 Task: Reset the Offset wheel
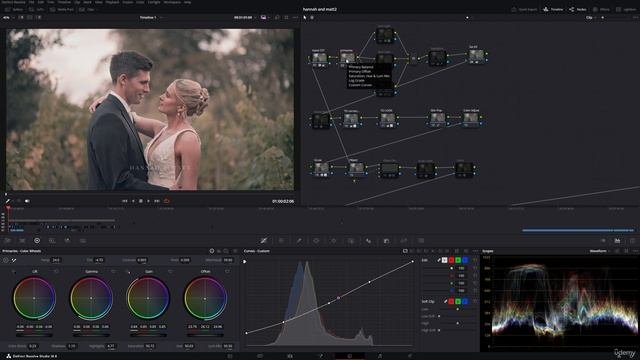227,271
